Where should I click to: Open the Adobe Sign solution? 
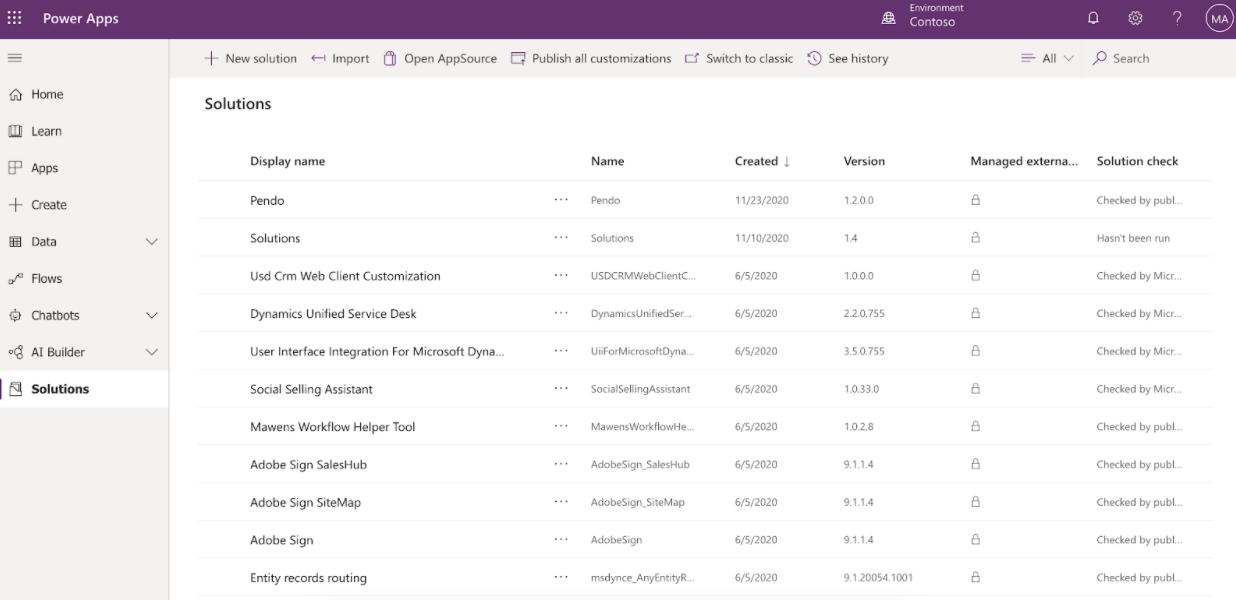(281, 540)
